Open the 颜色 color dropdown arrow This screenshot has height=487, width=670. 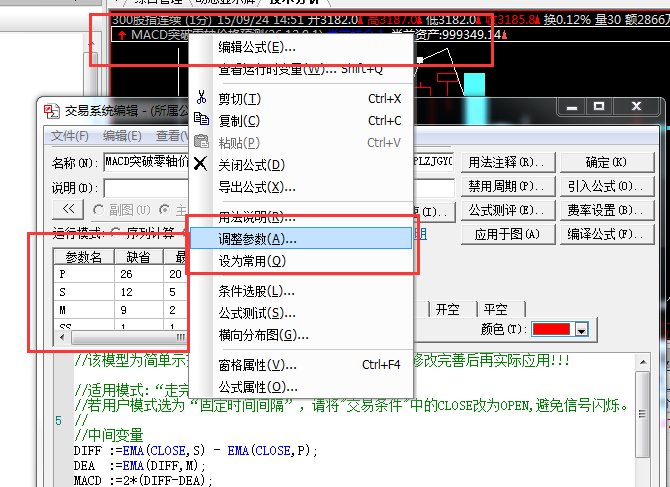580,329
